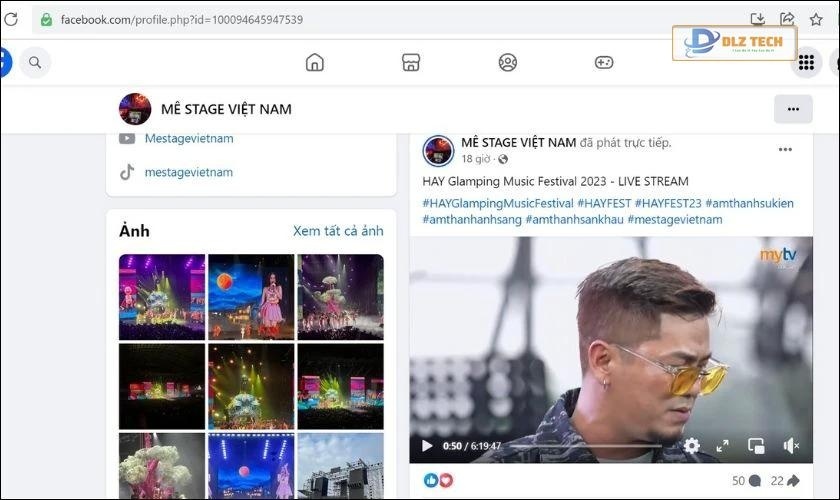Open the stage scaffolding daytime photo
The width and height of the screenshot is (840, 500).
point(341,466)
